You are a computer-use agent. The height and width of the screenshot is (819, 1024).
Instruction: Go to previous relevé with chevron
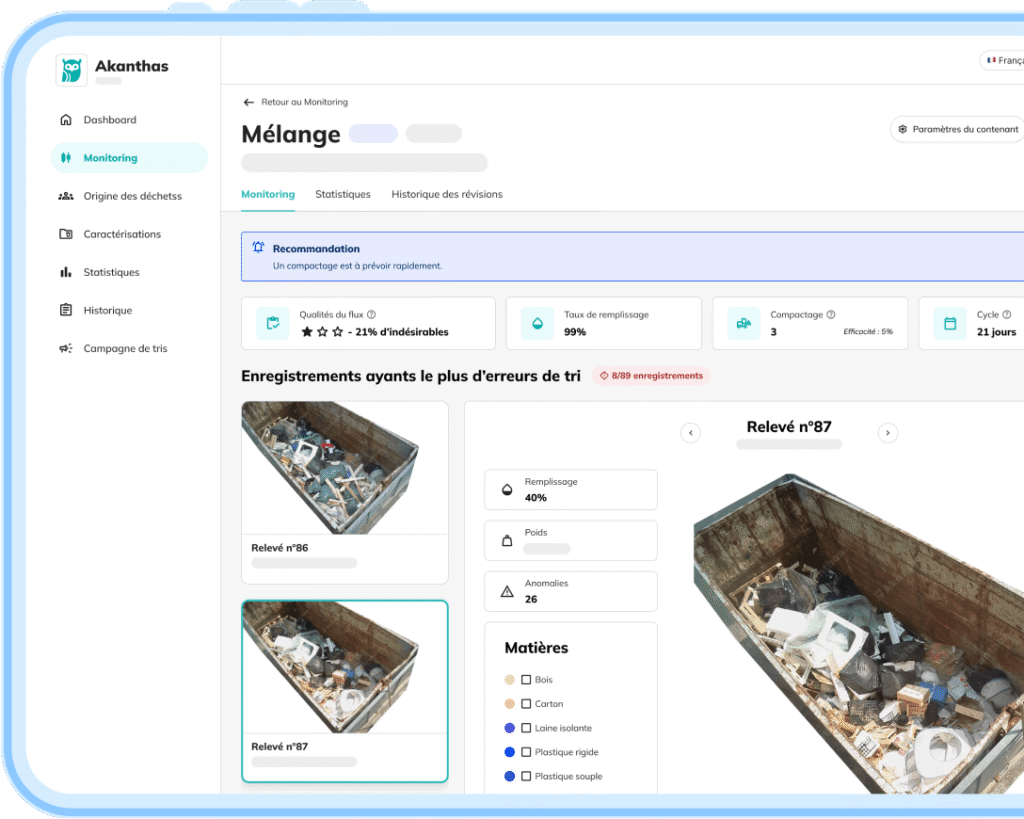point(690,433)
